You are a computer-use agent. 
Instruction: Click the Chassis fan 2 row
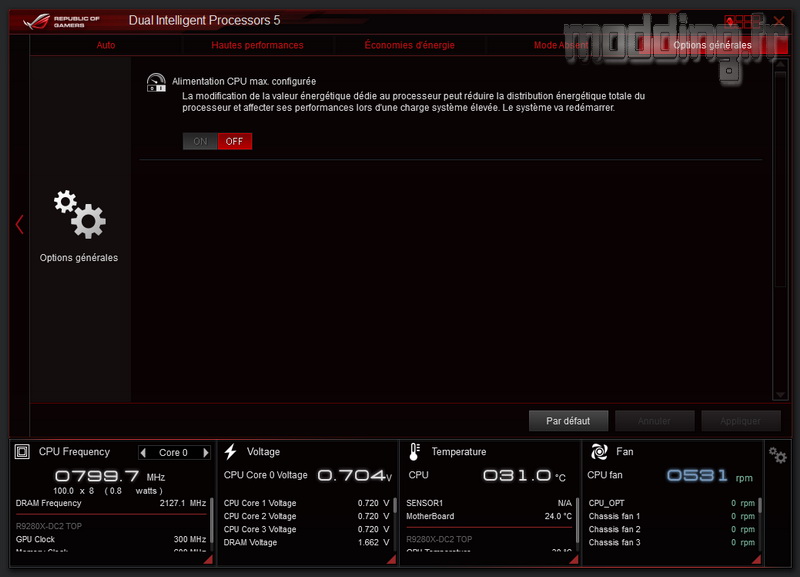click(671, 530)
